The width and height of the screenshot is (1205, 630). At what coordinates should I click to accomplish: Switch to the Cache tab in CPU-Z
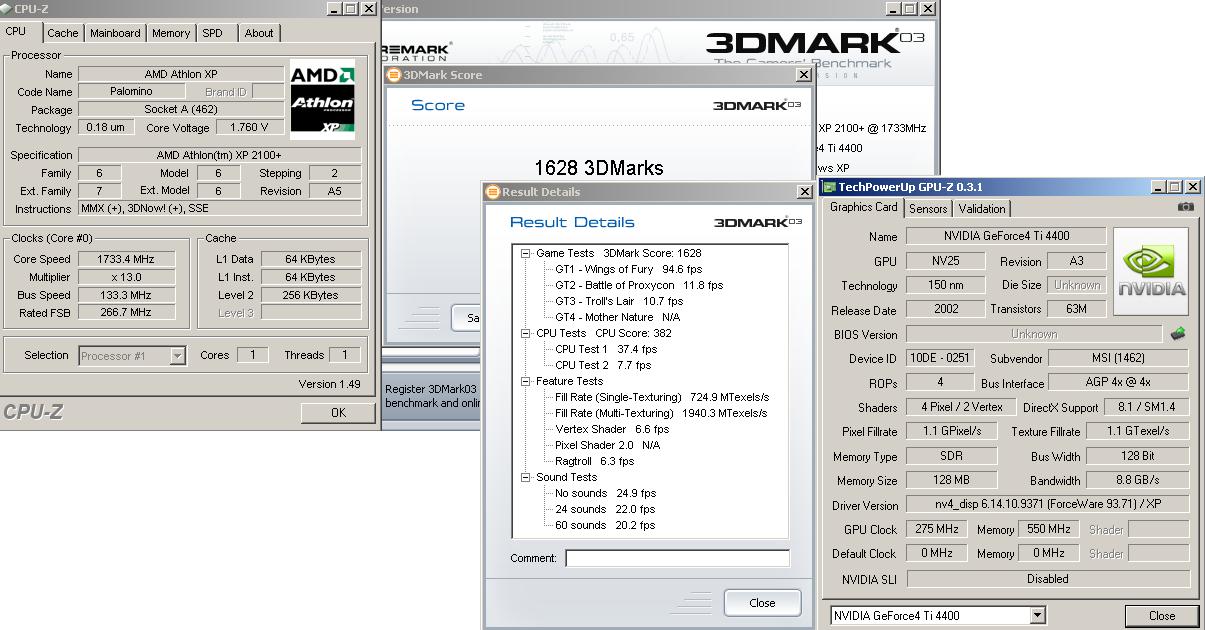62,33
